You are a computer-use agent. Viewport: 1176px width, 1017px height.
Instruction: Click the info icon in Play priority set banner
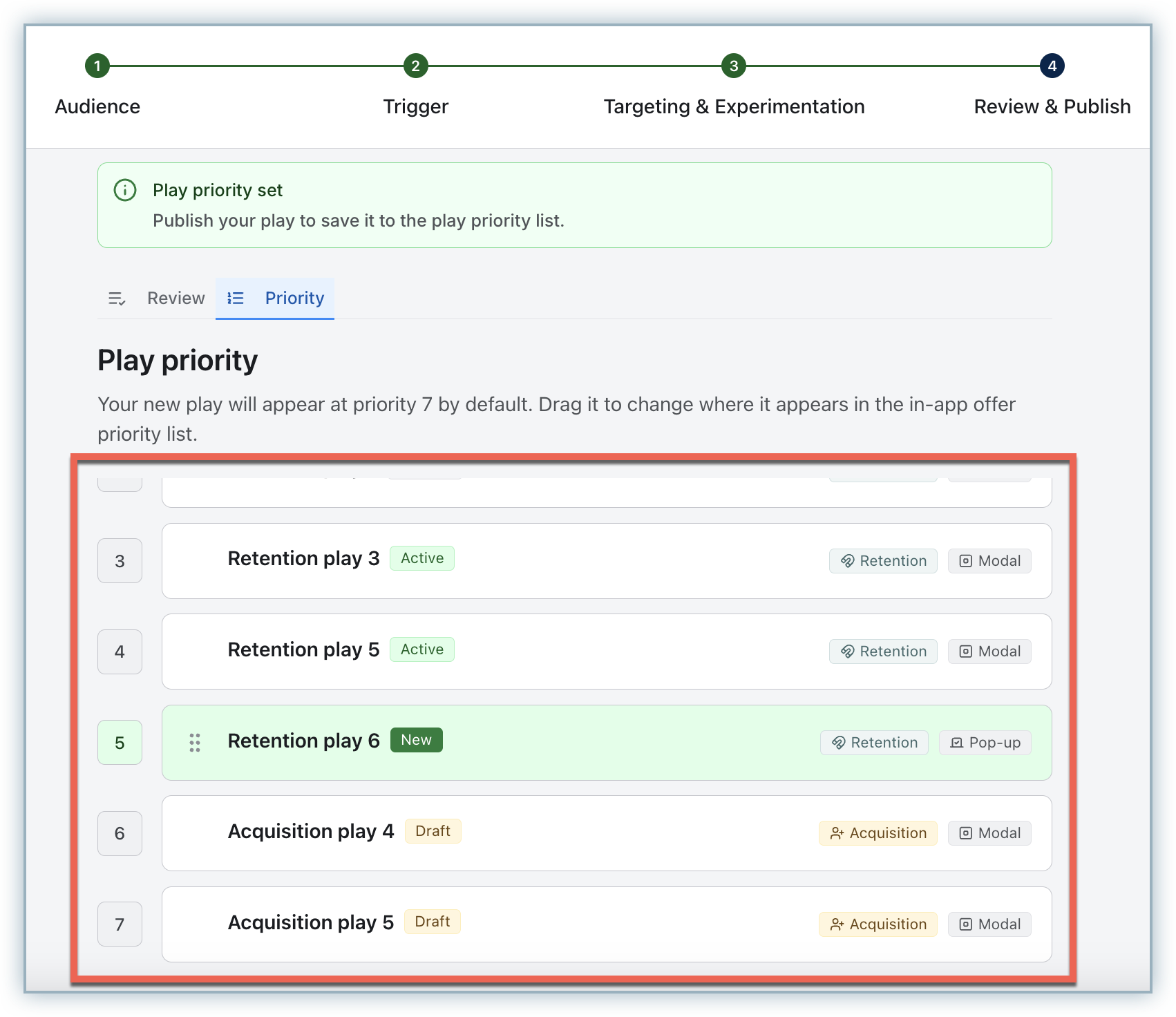[x=125, y=190]
